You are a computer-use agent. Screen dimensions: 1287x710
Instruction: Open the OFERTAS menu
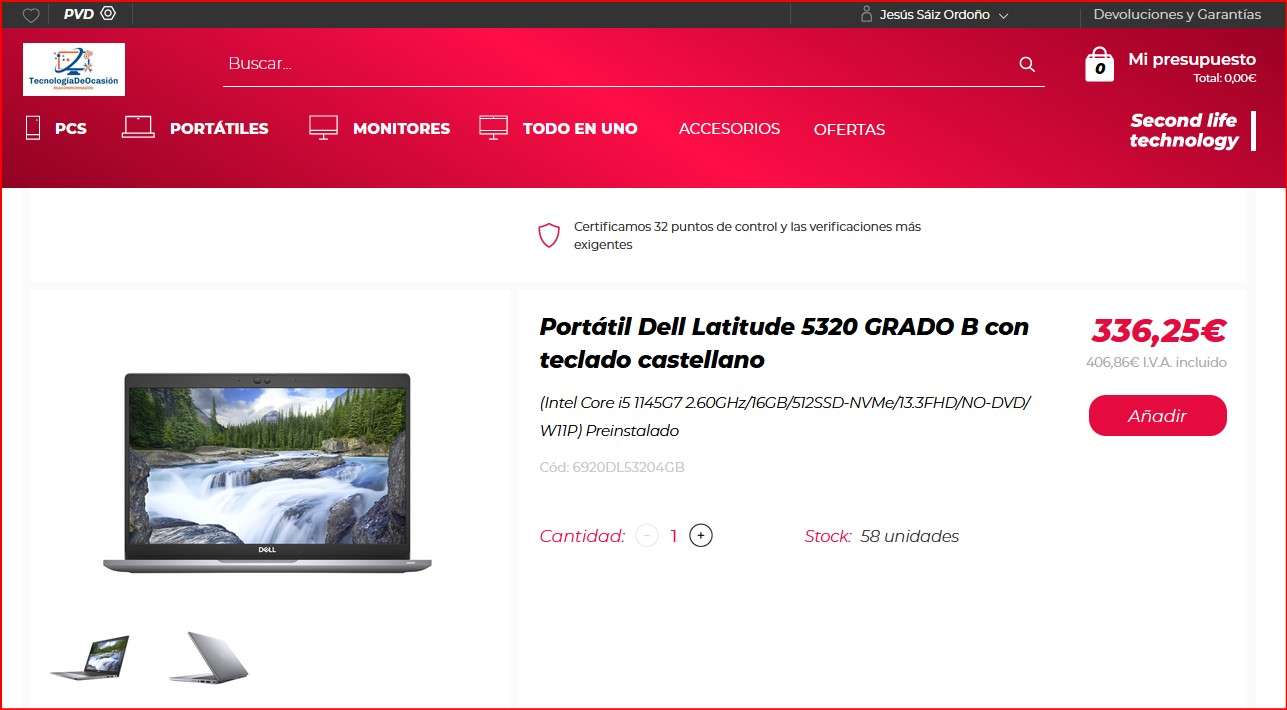[849, 129]
